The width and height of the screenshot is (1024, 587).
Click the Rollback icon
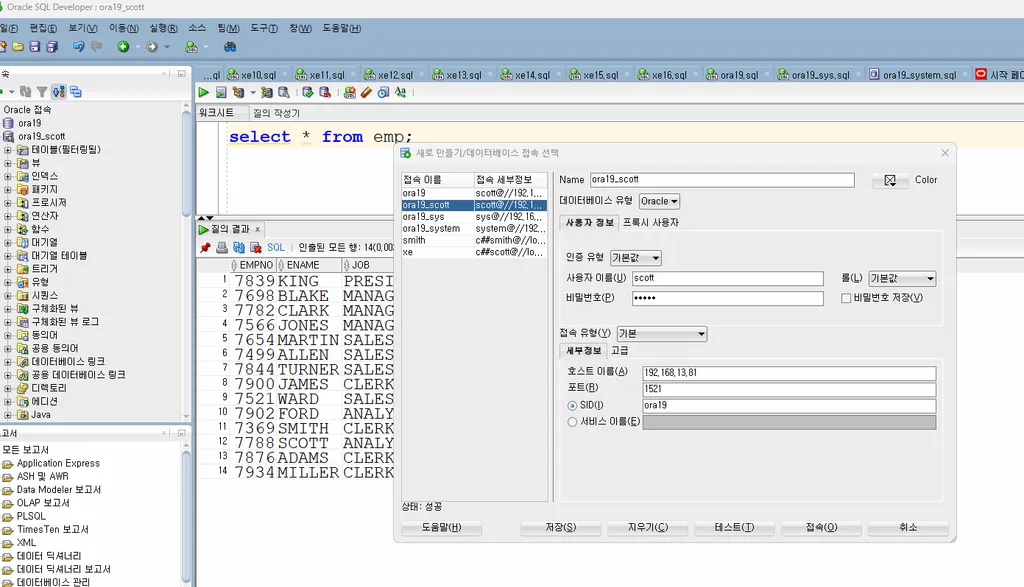click(325, 93)
